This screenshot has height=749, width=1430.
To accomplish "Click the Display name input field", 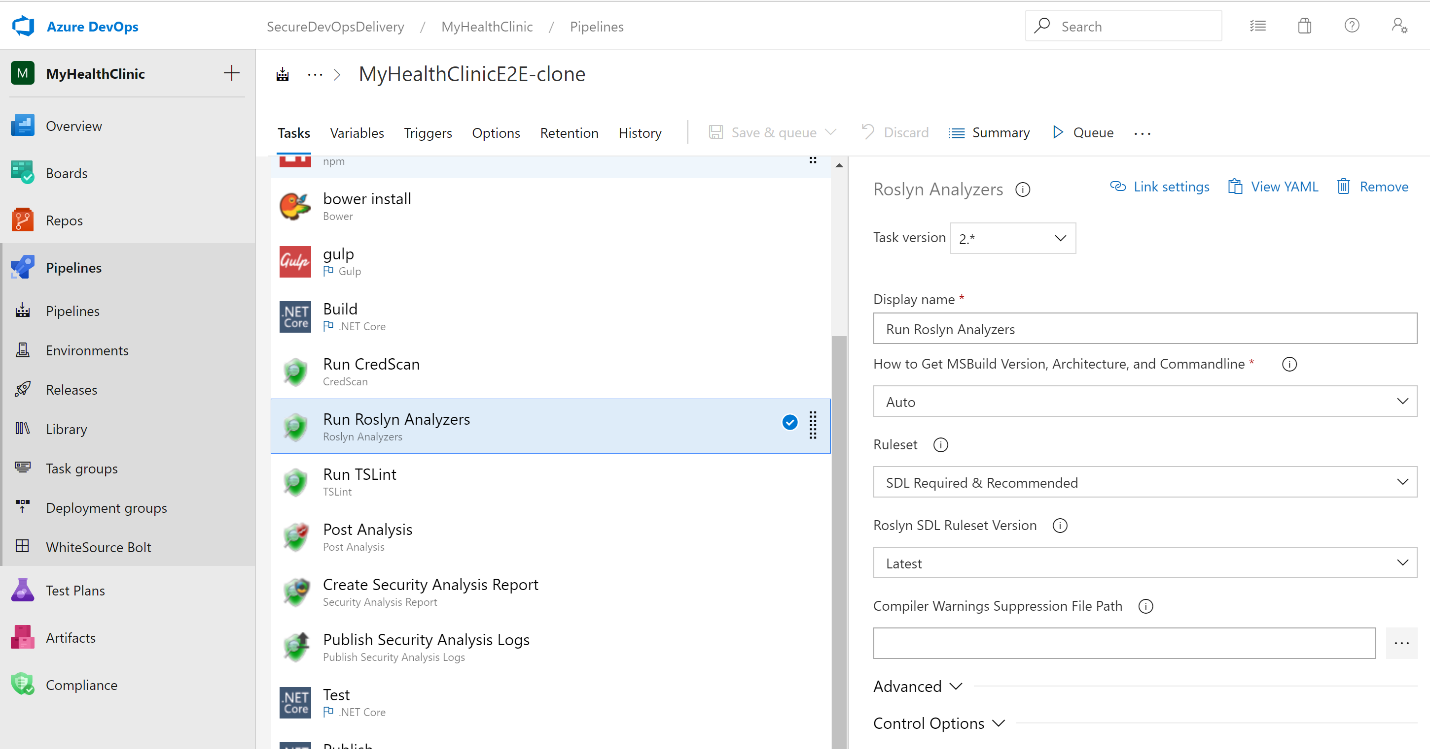I will [1144, 329].
